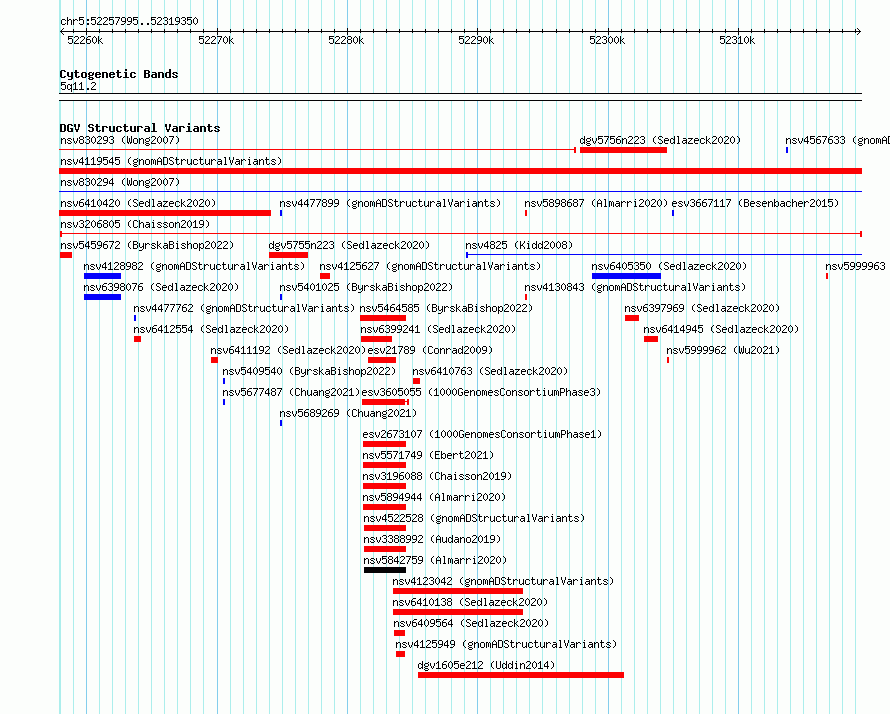Click the nsv830293 (Wong2007) variant label
This screenshot has width=890, height=714.
[120, 140]
